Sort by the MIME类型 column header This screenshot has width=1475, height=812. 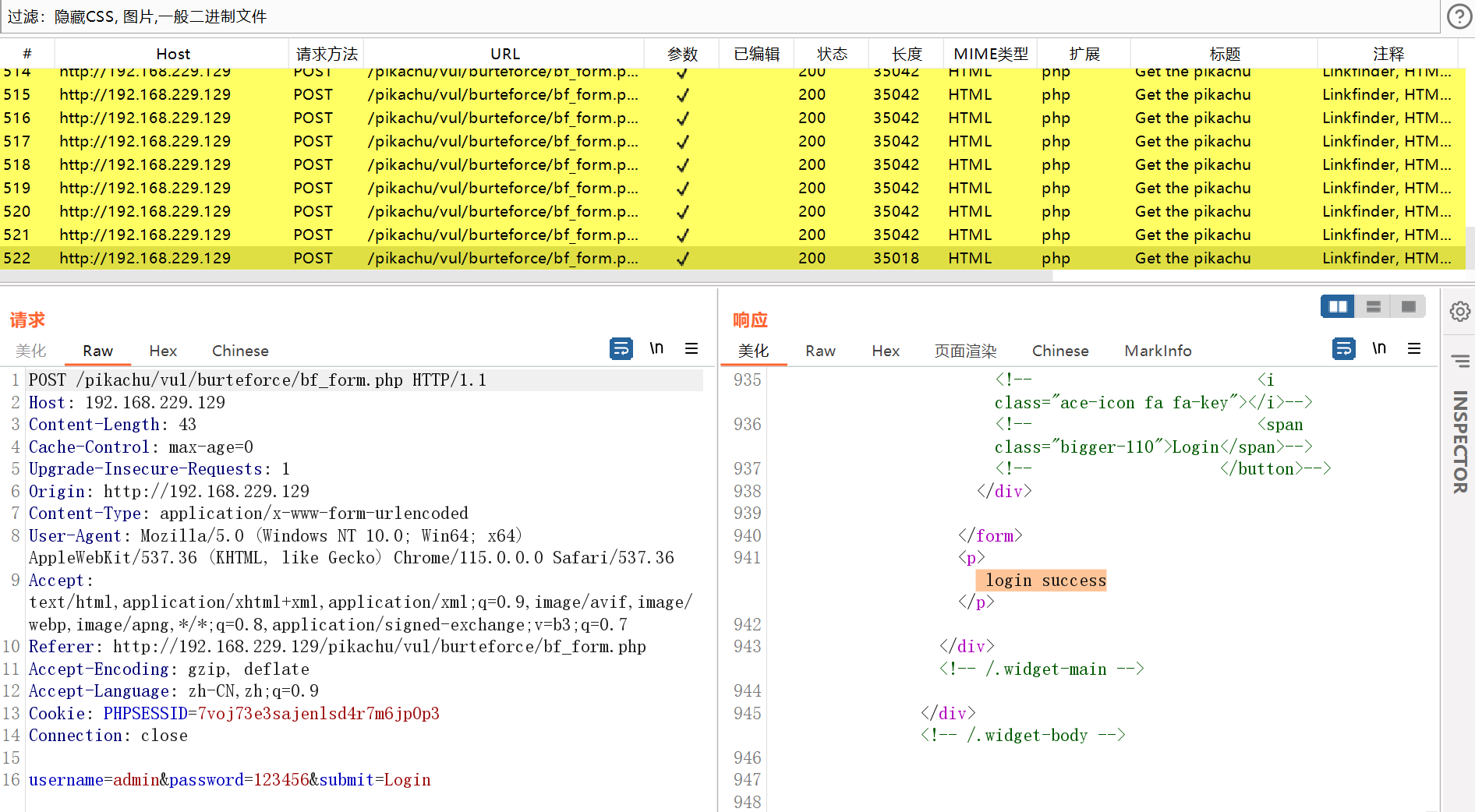point(991,54)
